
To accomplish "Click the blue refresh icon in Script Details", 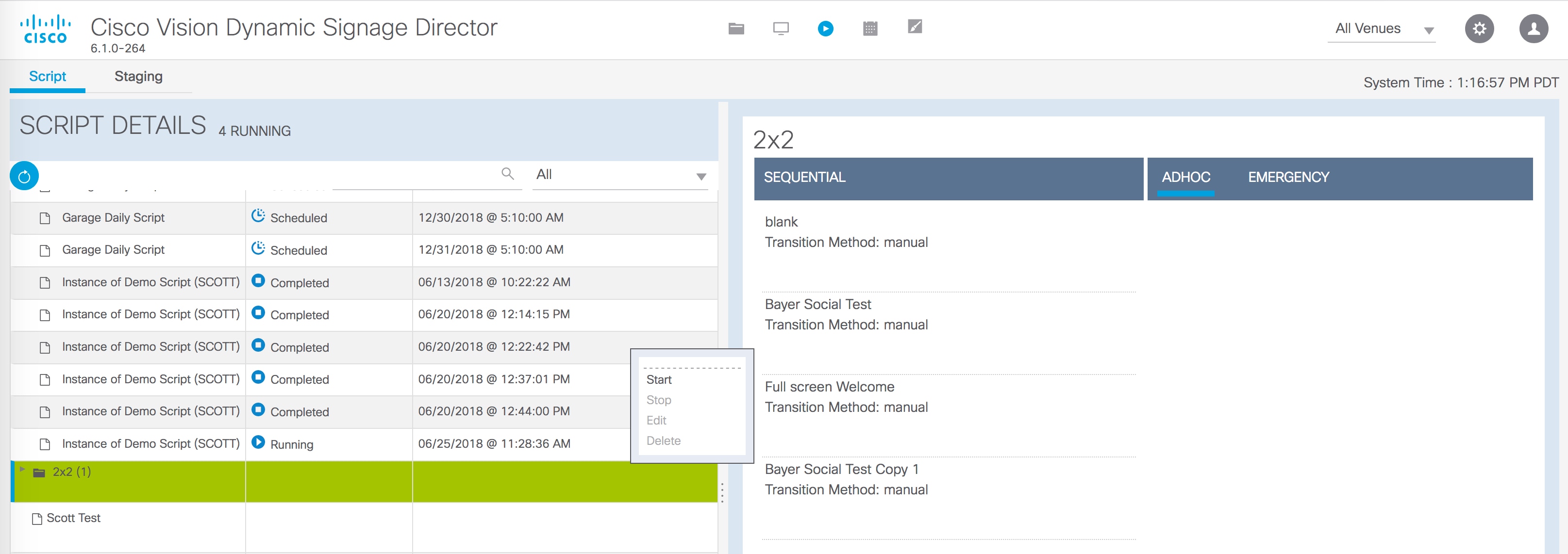I will click(x=24, y=176).
